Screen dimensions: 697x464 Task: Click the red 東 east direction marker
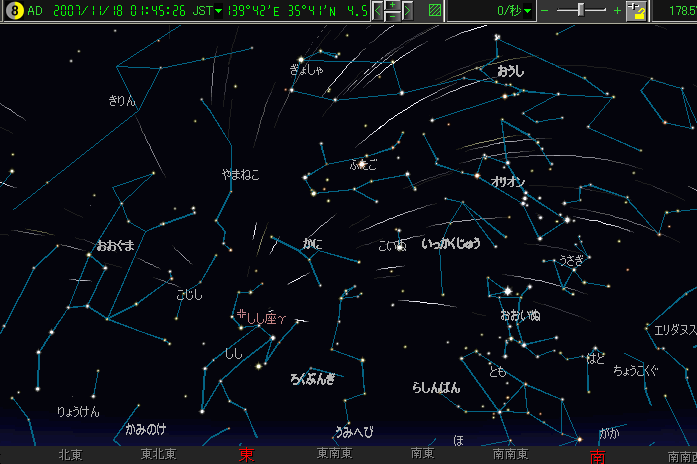[246, 455]
